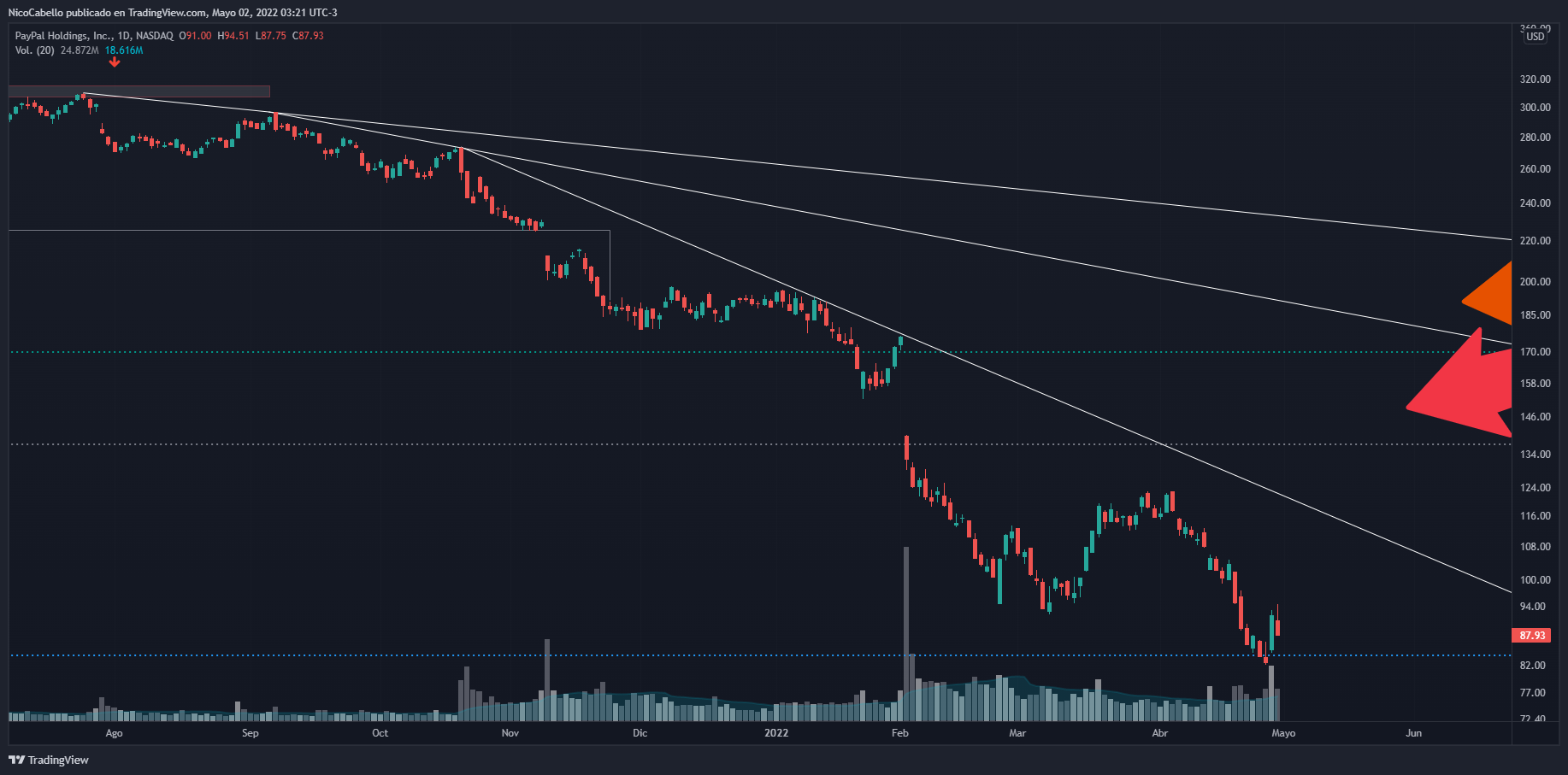The width and height of the screenshot is (1568, 775).
Task: Click the volume value 24.872M
Action: [x=80, y=50]
